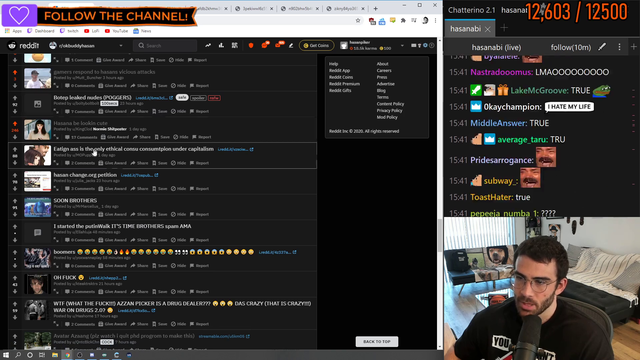640x360 pixels.
Task: Open the chat icon with notification badge
Action: (265, 45)
